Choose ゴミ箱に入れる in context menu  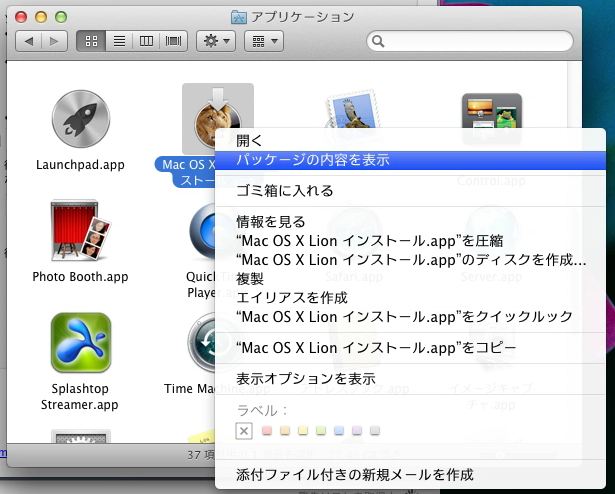[410, 191]
